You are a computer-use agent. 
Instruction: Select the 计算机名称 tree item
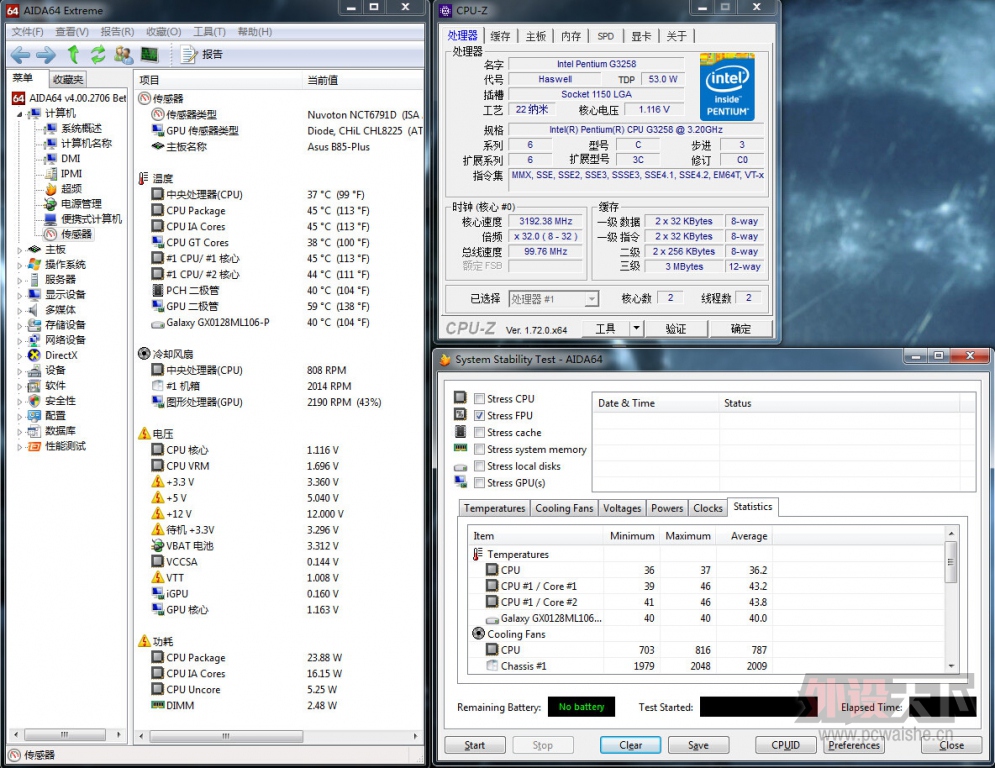point(86,143)
